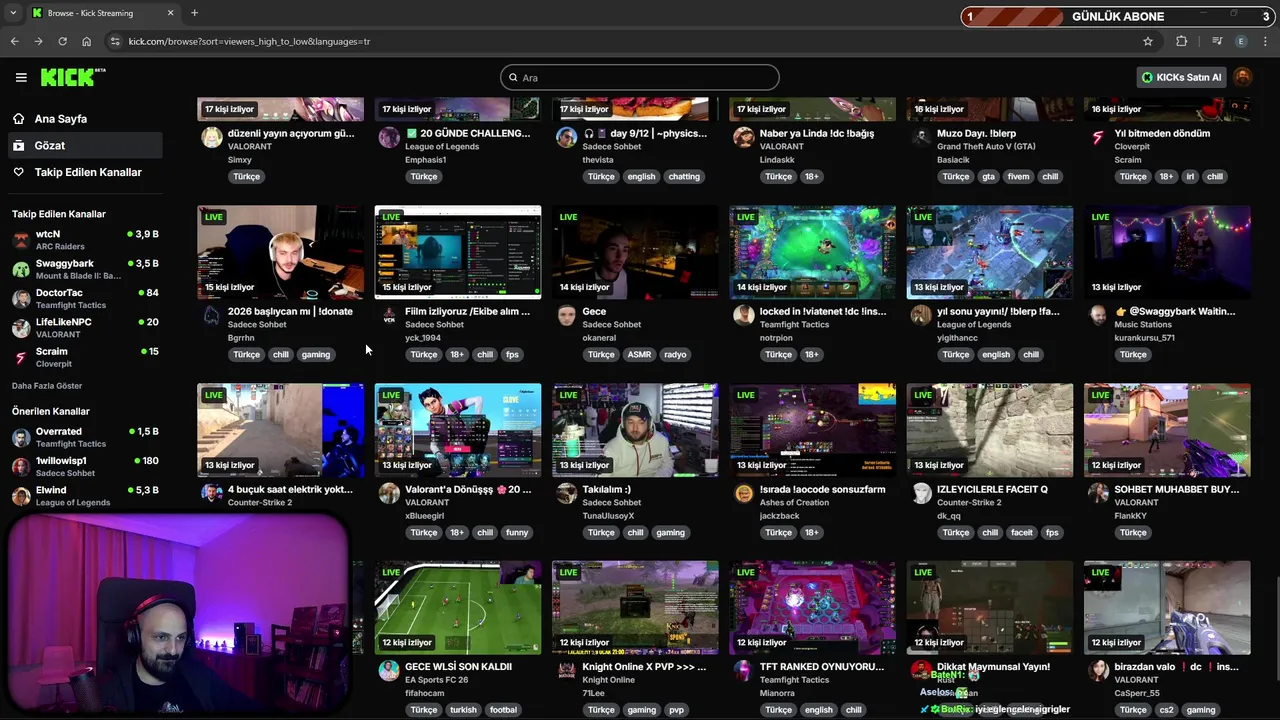
Task: Open user profile avatar in header
Action: (1242, 77)
